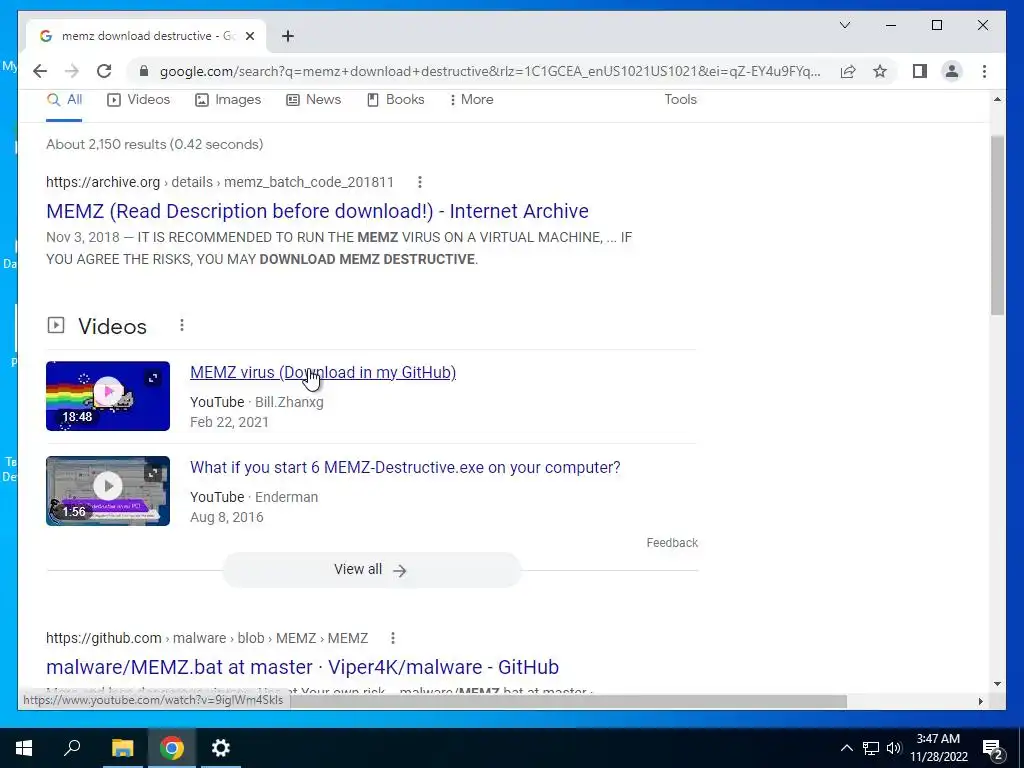
Task: Switch to the Images search tab
Action: 228,100
